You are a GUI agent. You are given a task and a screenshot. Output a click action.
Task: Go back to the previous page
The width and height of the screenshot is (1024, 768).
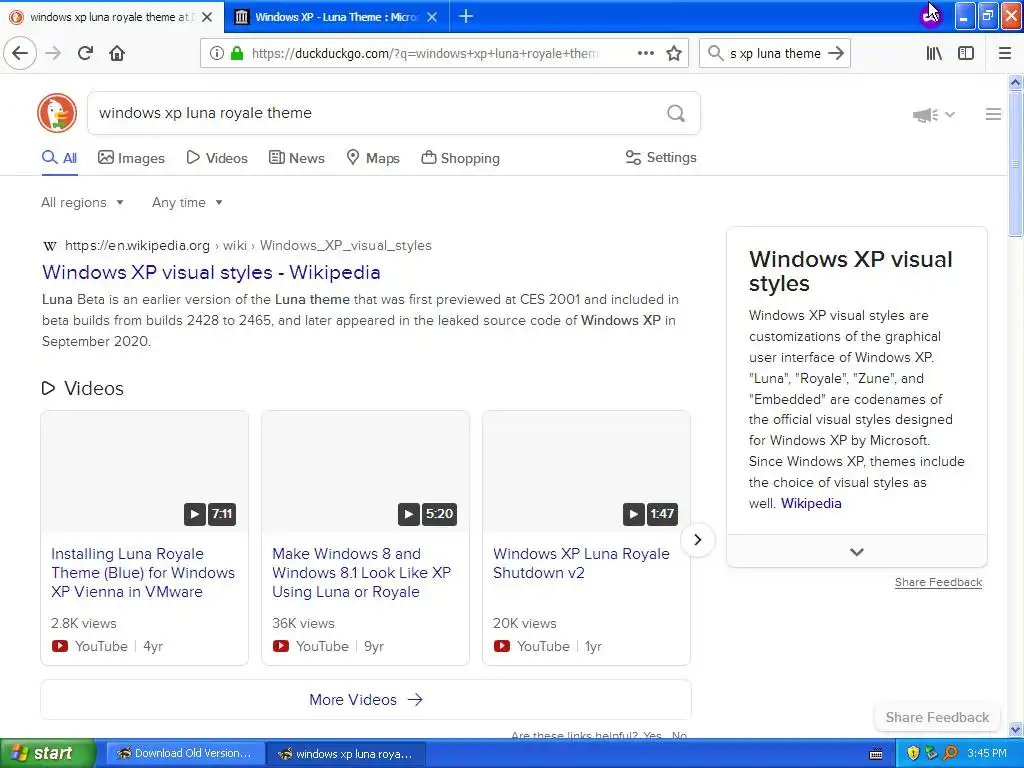[x=20, y=53]
